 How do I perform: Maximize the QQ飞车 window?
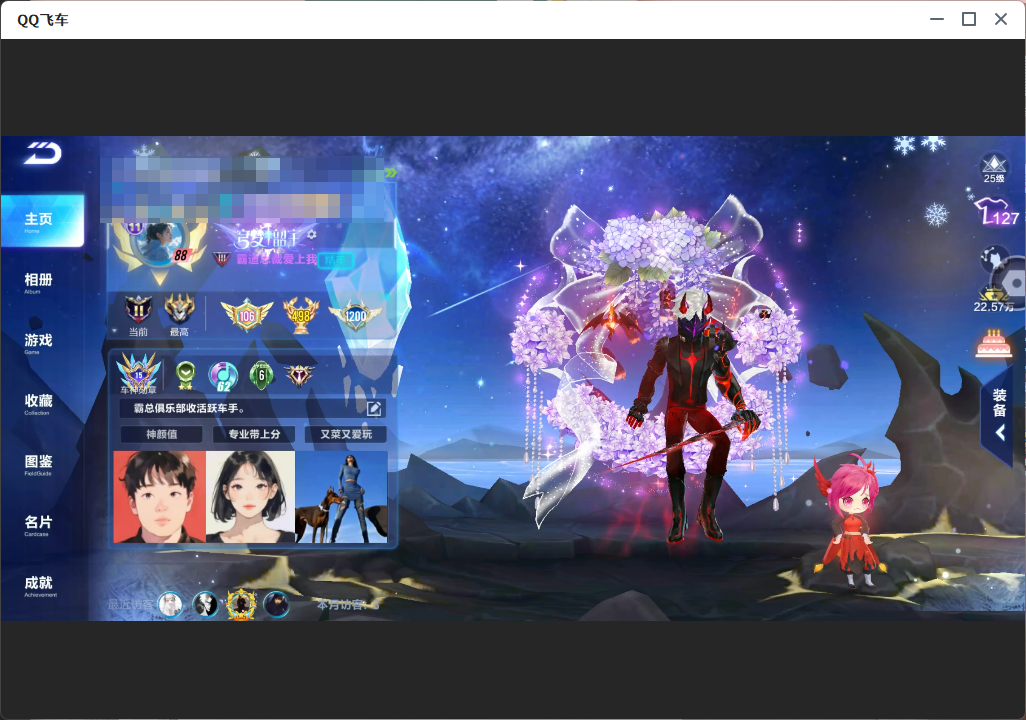[969, 20]
